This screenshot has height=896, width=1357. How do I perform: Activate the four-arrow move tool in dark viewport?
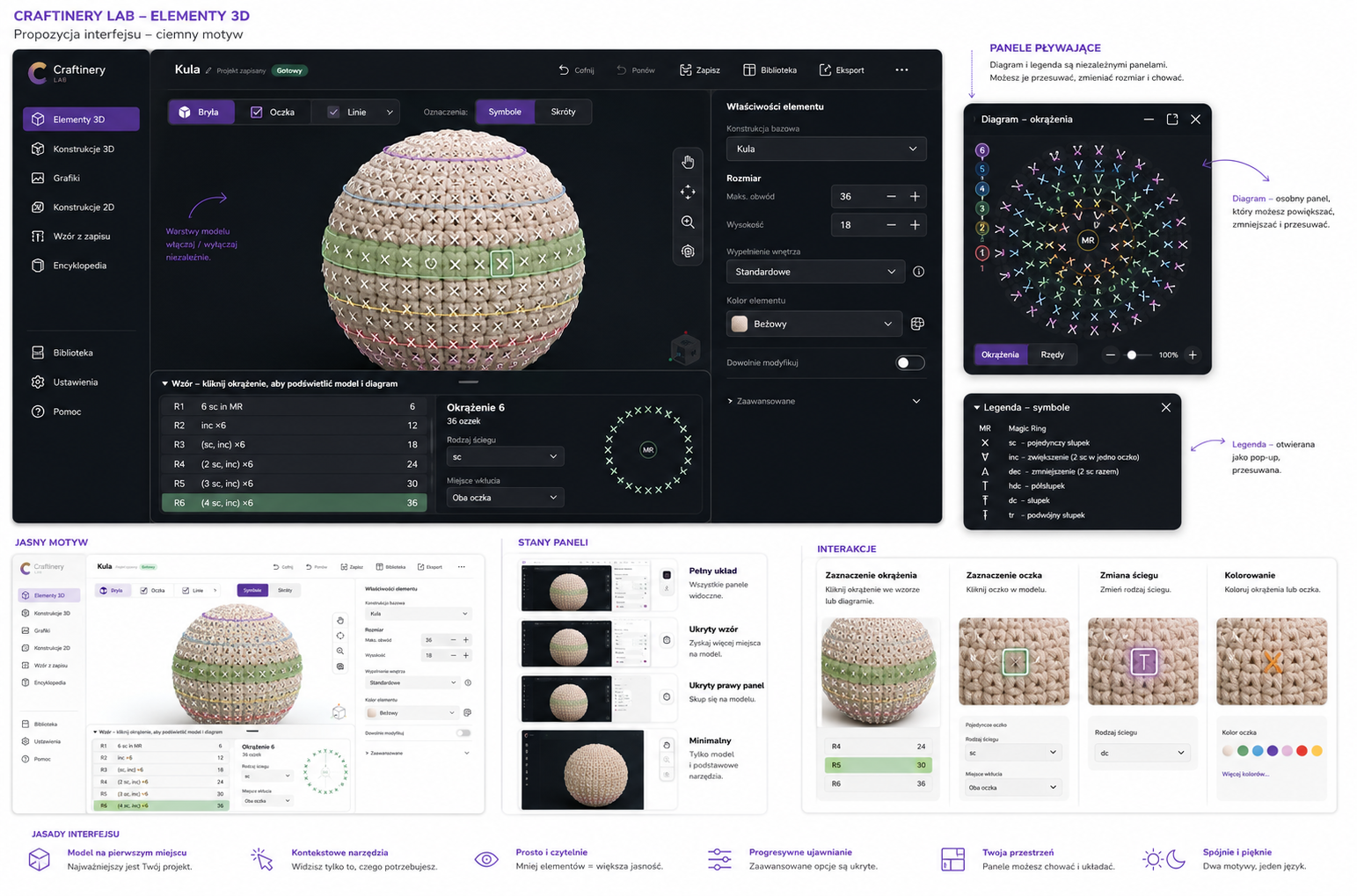[x=688, y=192]
